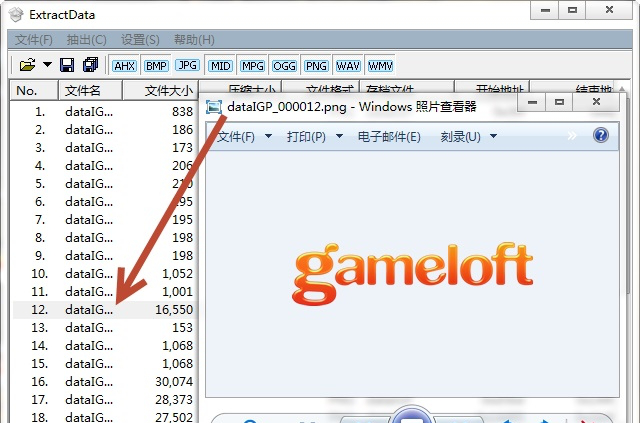Screen dimensions: 640x439
Task: Click the open folder icon in ExtractData toolbar
Action: pyautogui.click(x=27, y=65)
